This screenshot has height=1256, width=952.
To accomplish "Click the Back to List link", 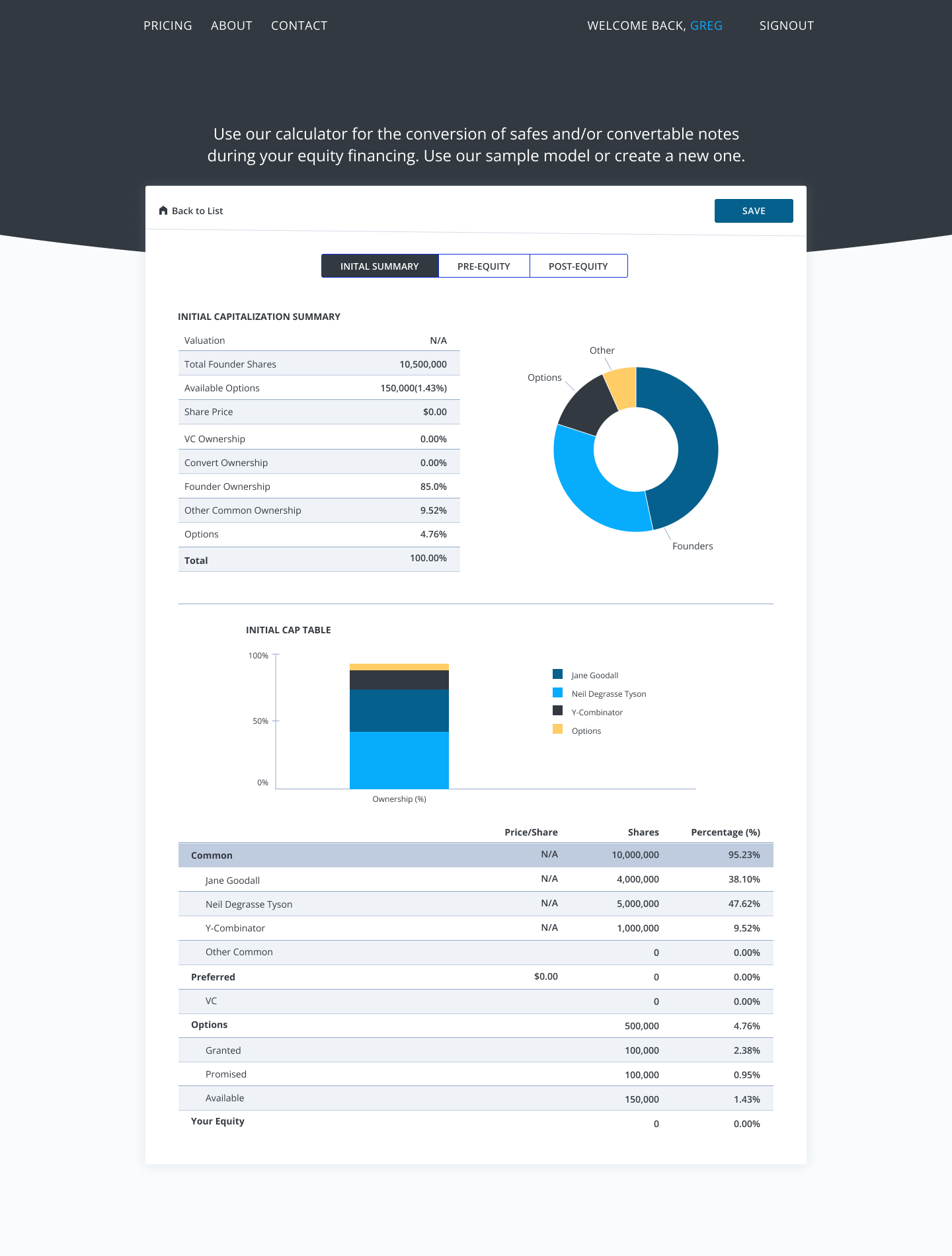I will click(197, 211).
